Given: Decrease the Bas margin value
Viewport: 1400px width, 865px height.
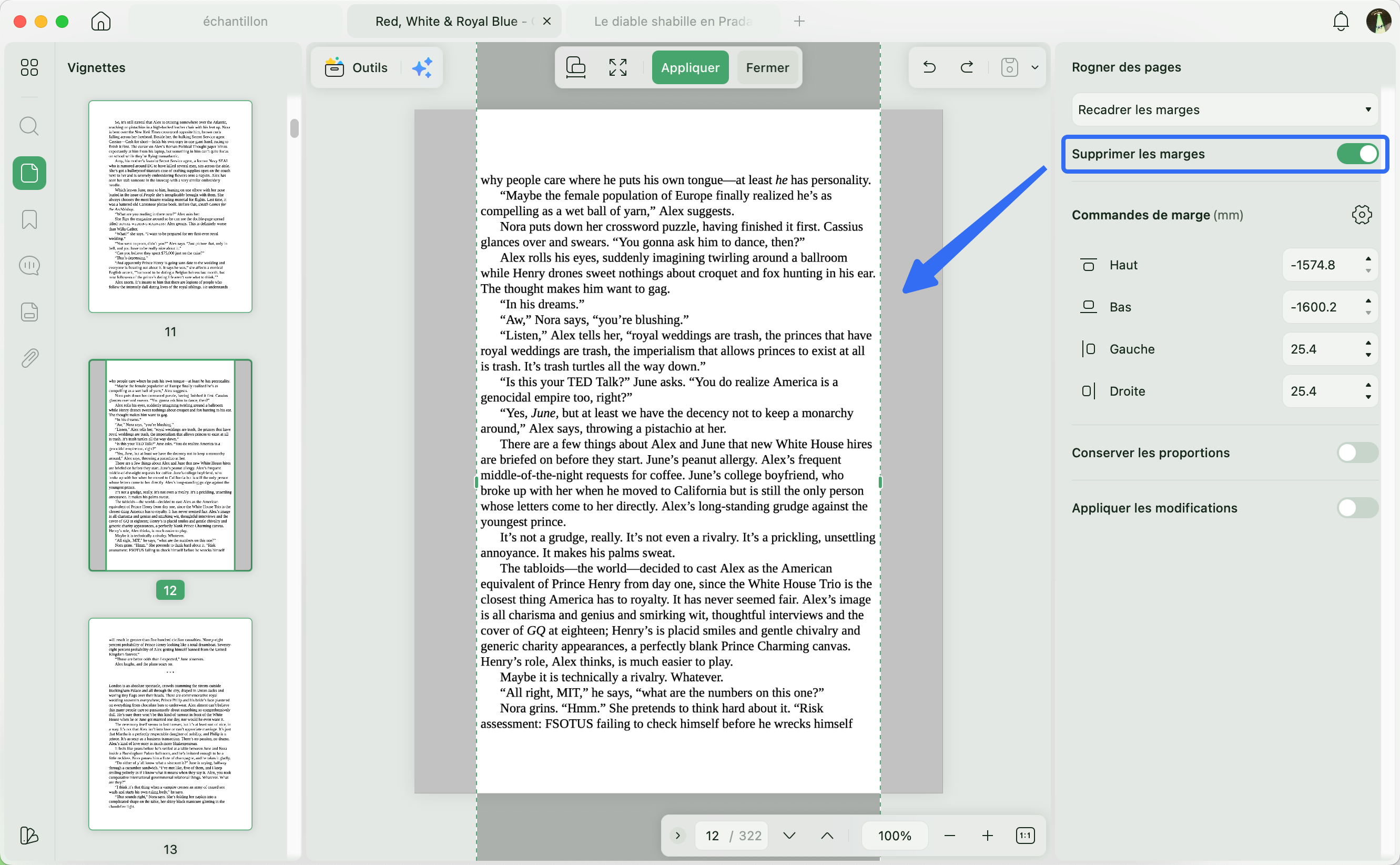Looking at the screenshot, I should [1368, 314].
